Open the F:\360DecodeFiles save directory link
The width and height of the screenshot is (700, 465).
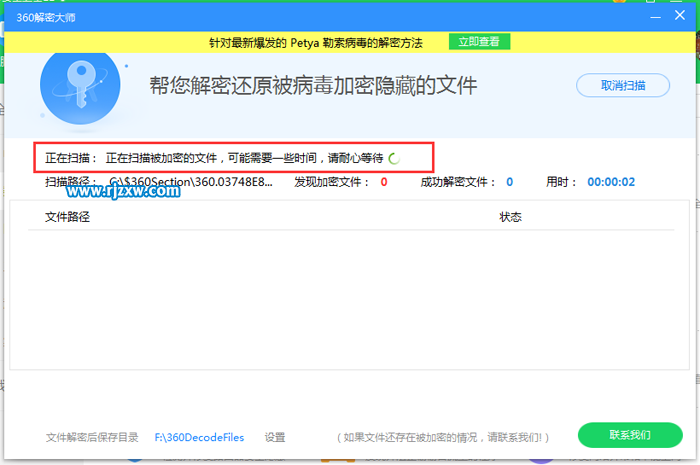[x=199, y=437]
